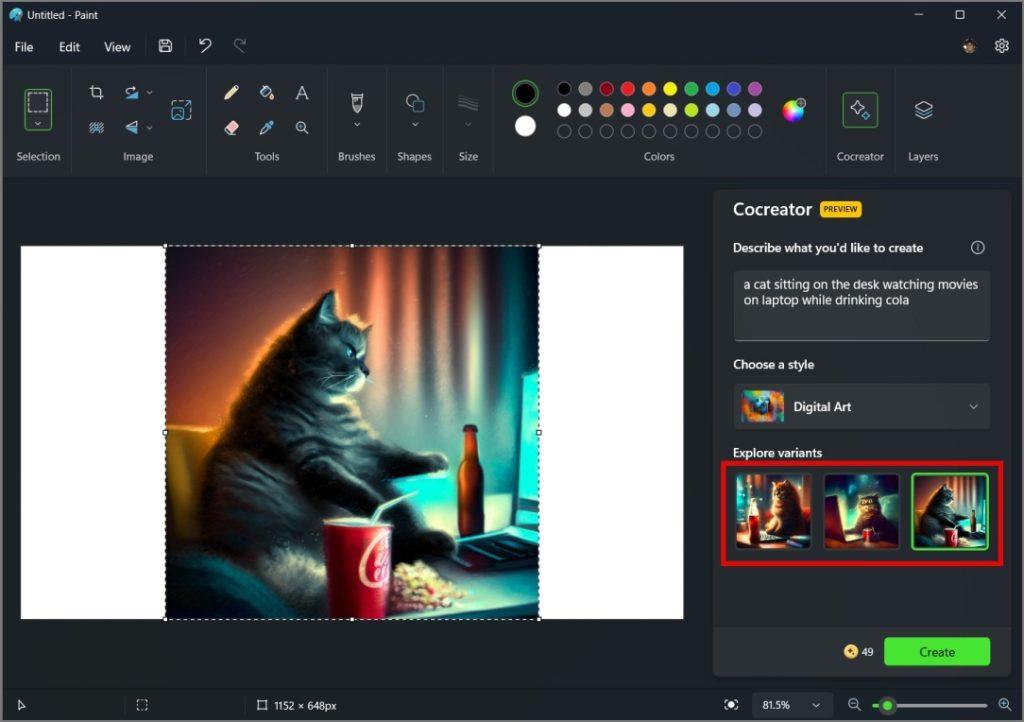Screen dimensions: 1024x722
Task: Open the user account avatar
Action: tap(969, 46)
